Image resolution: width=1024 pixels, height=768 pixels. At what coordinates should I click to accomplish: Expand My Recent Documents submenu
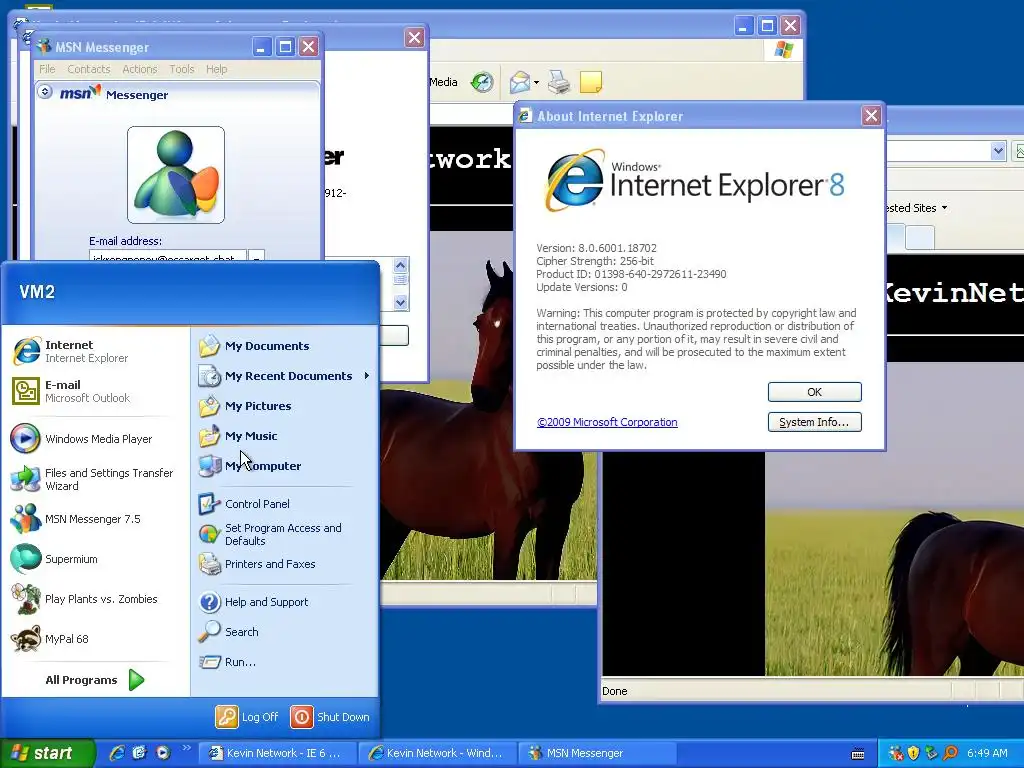[x=284, y=376]
